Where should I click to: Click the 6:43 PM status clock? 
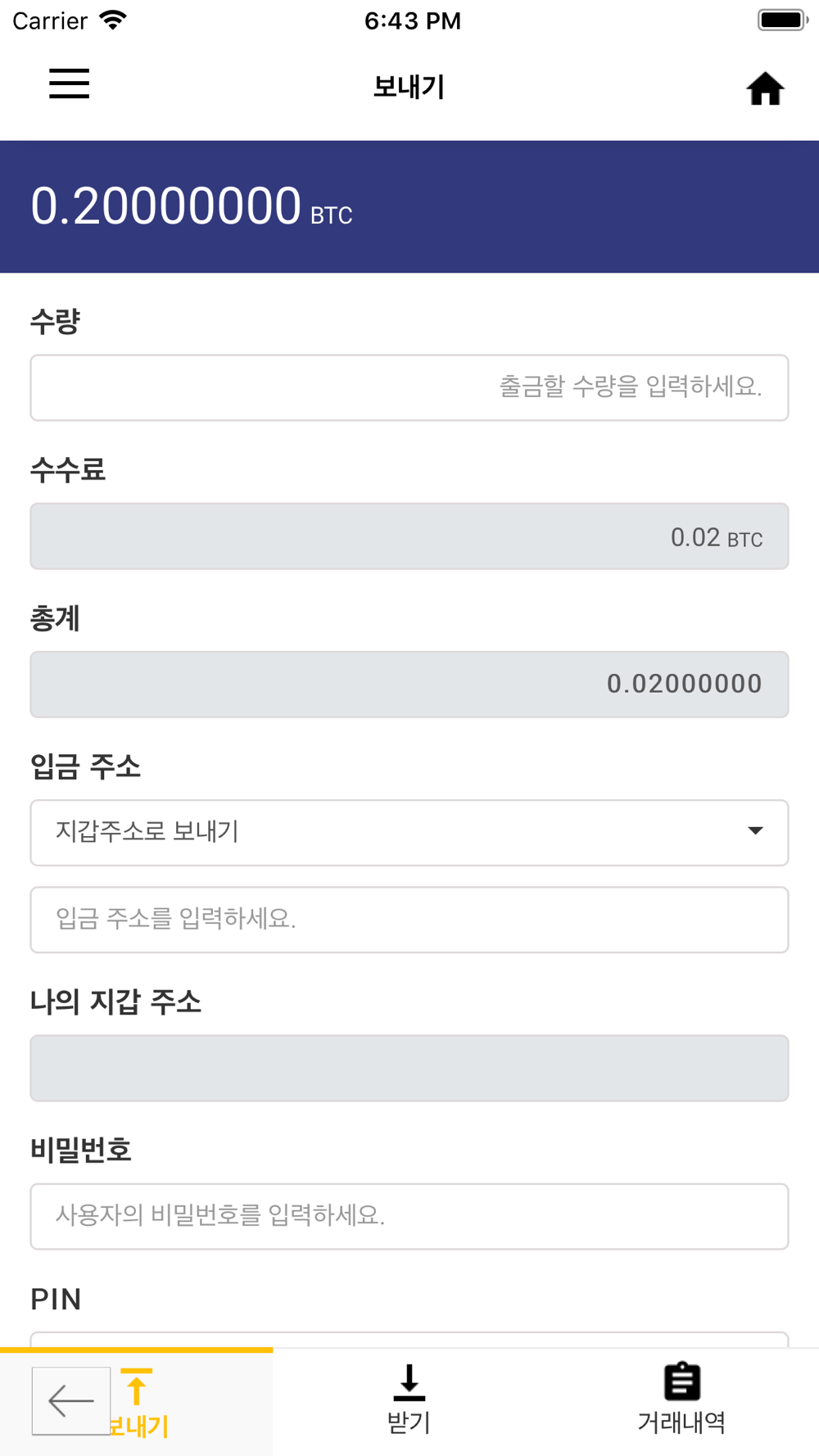(x=412, y=20)
